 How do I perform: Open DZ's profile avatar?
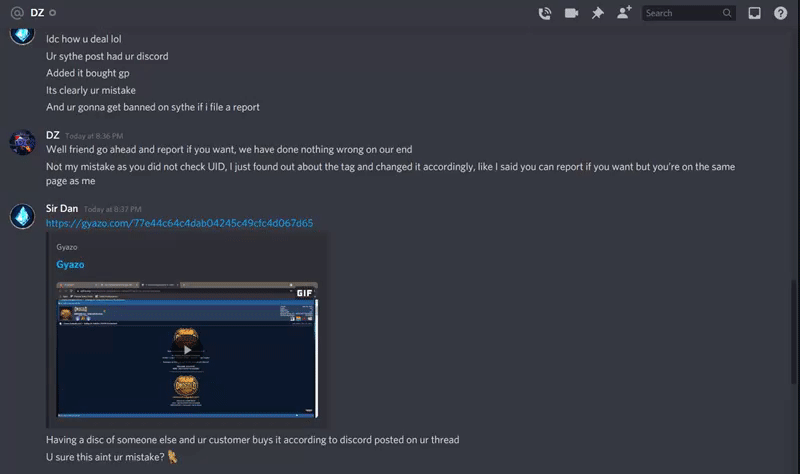tap(22, 142)
